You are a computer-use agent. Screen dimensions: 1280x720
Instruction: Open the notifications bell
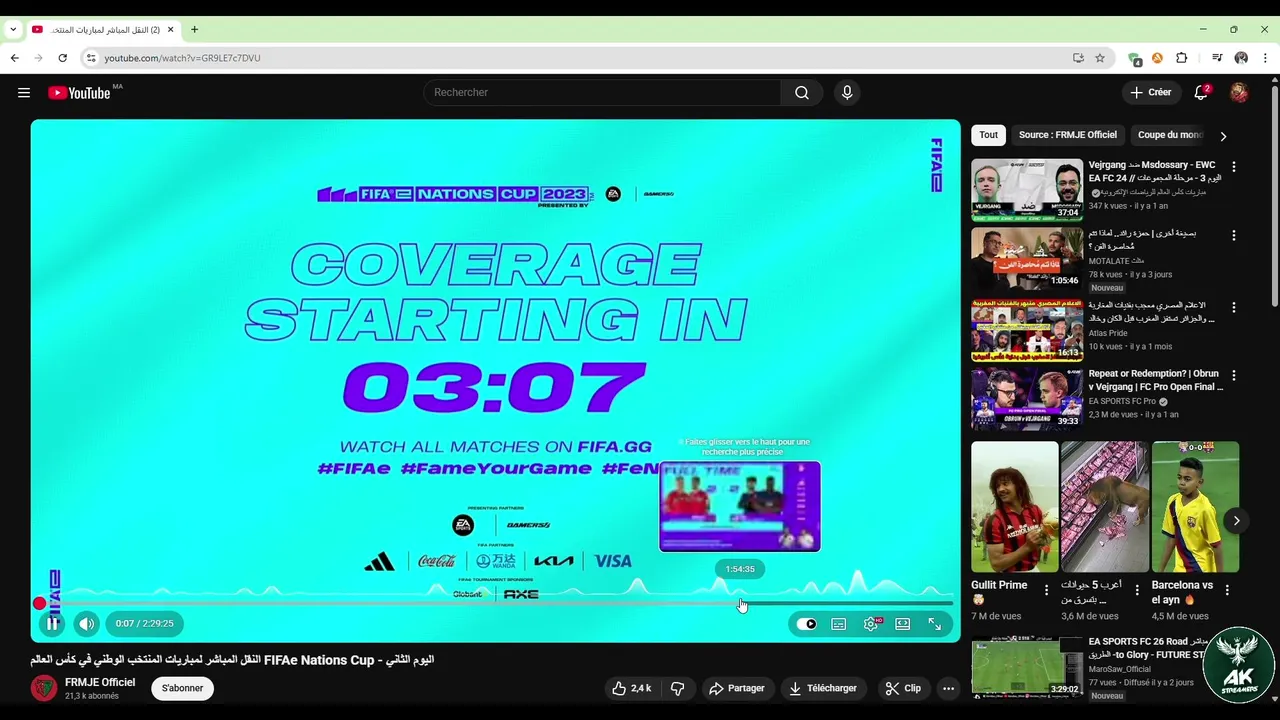pyautogui.click(x=1201, y=93)
